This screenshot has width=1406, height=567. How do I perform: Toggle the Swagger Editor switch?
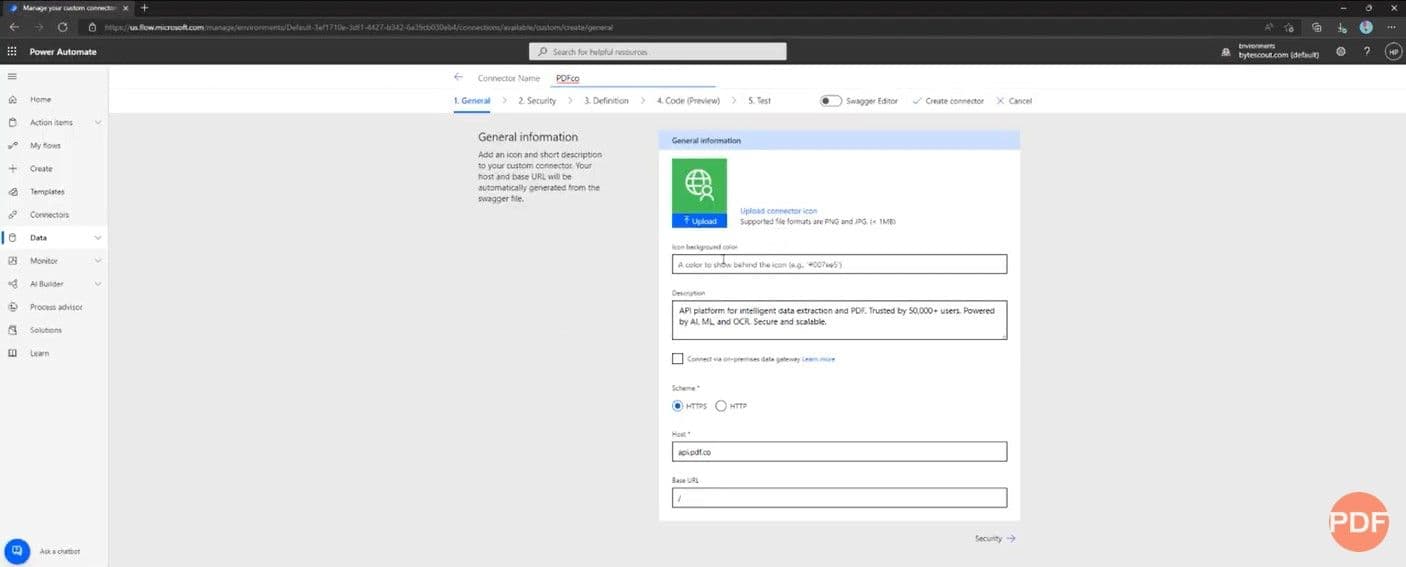(830, 101)
